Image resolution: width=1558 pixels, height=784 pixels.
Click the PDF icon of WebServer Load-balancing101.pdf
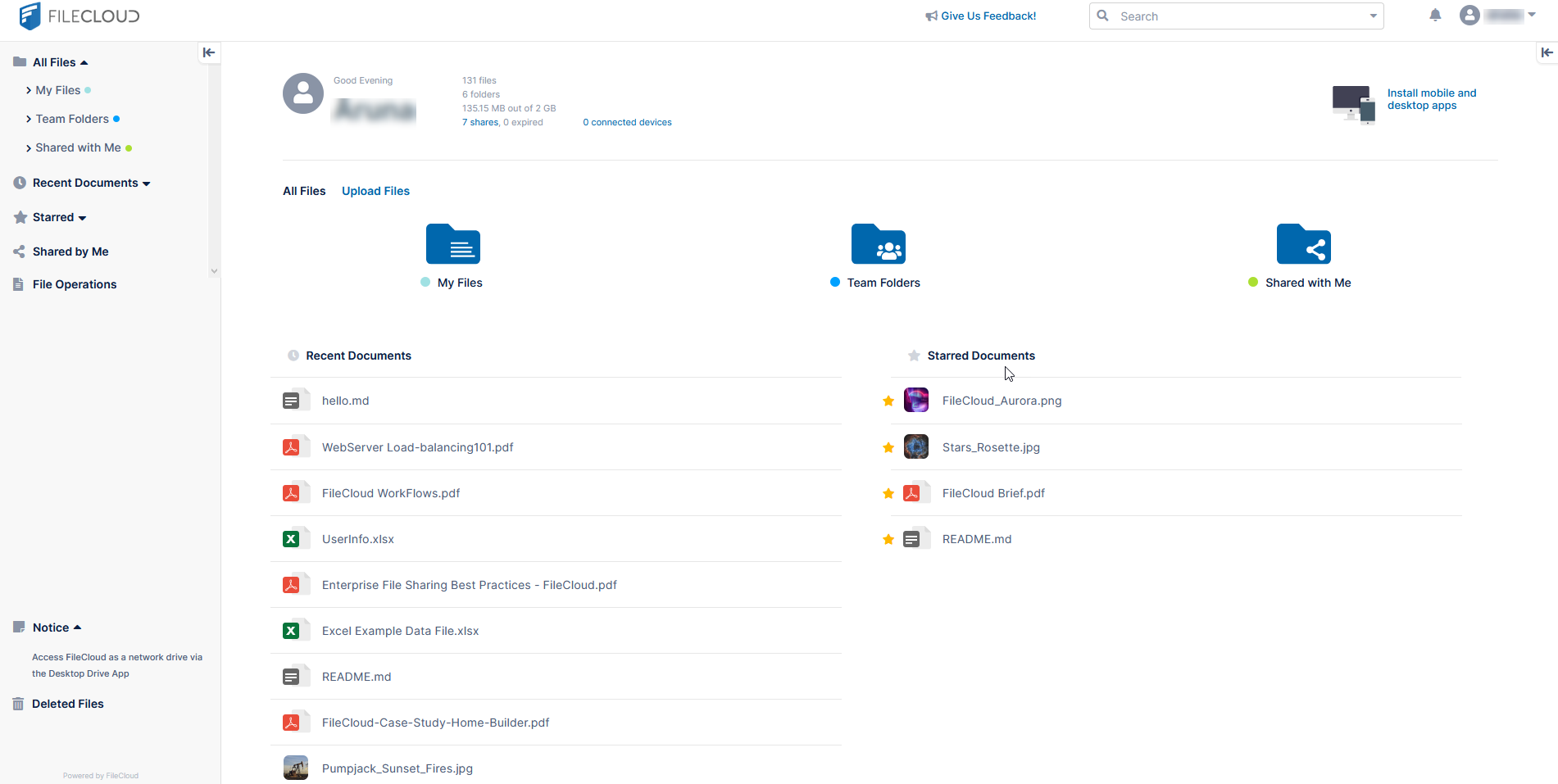coord(295,446)
